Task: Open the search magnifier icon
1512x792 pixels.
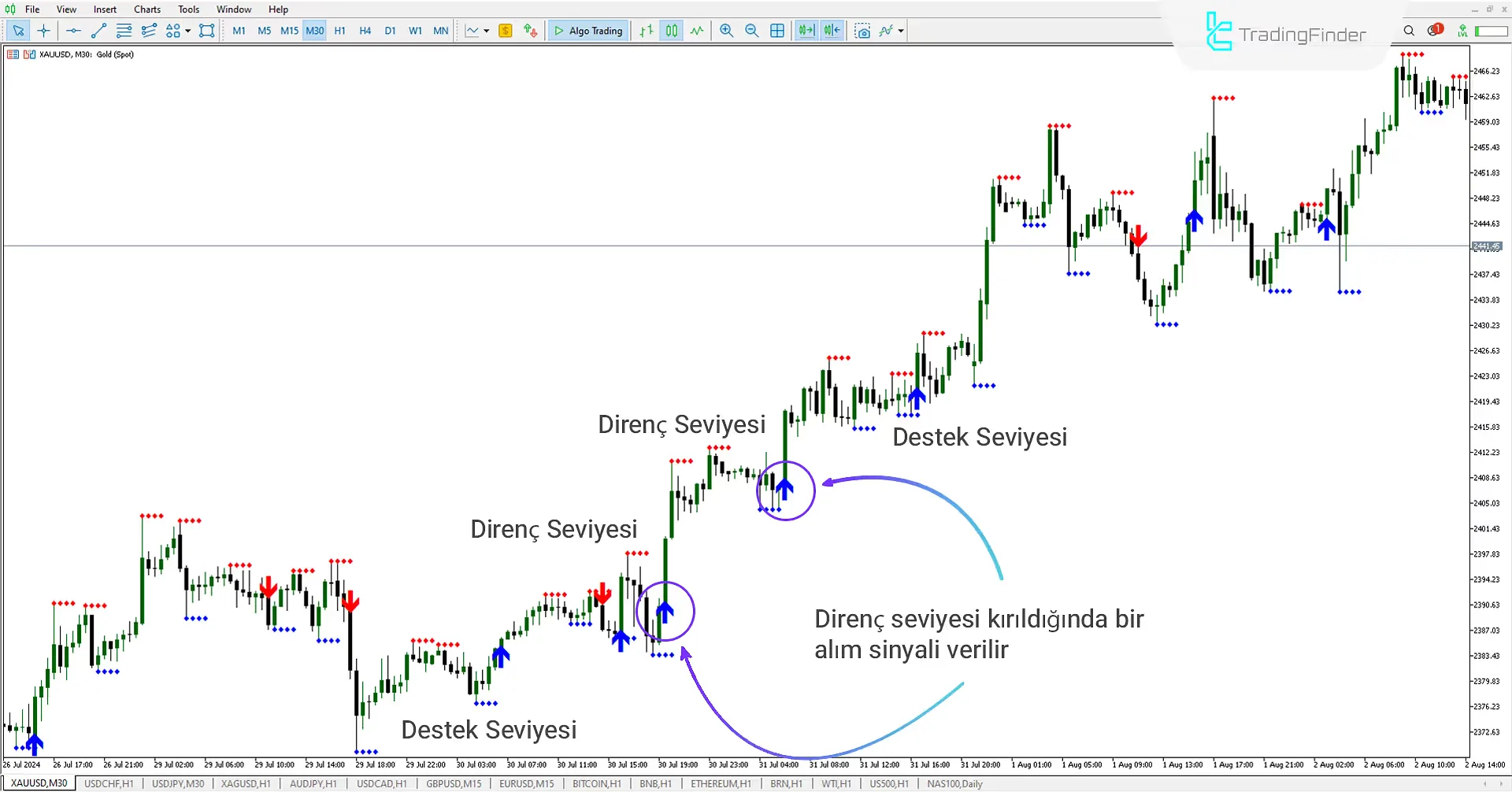Action: click(1409, 31)
